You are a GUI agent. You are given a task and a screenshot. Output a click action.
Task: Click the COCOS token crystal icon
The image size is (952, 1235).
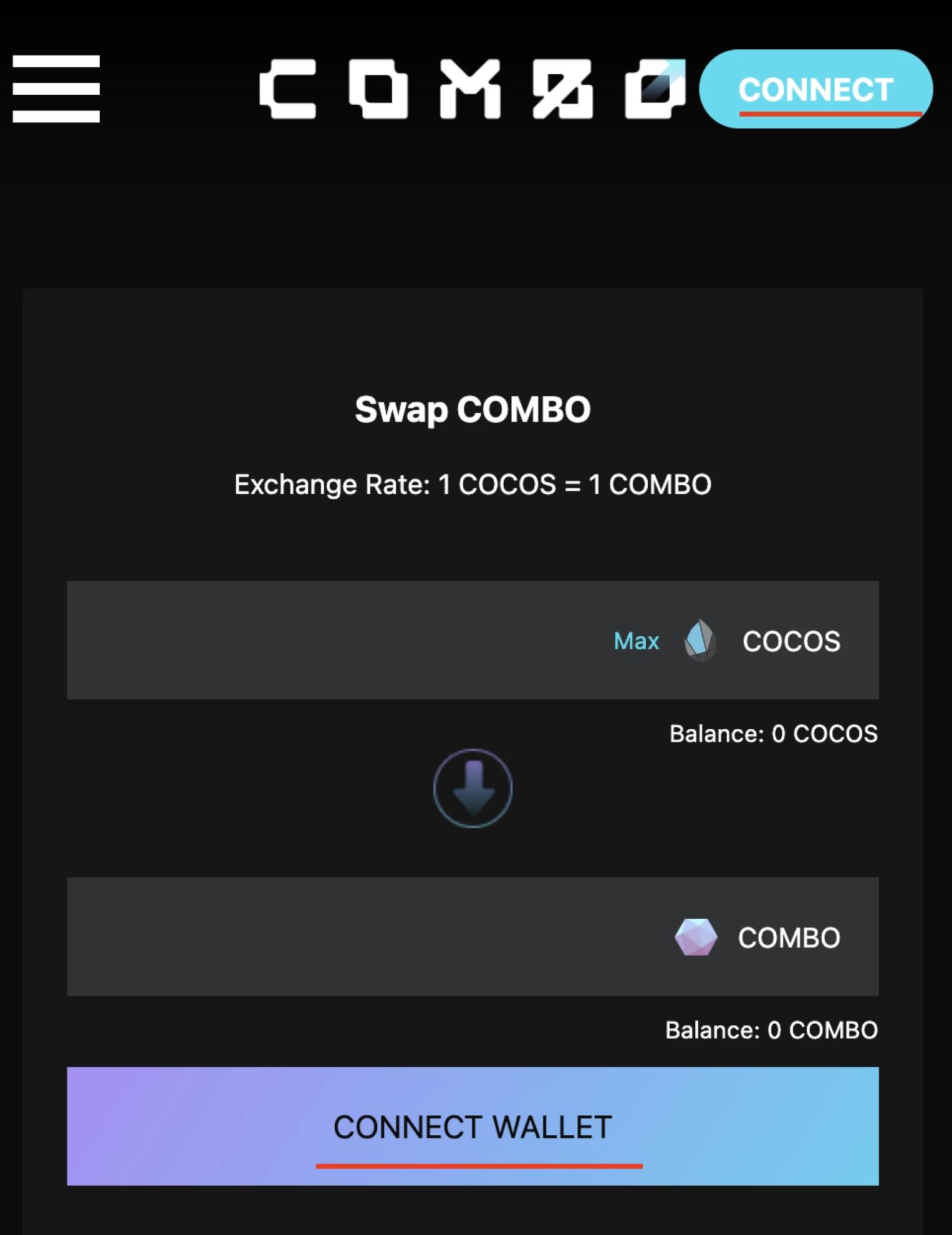click(x=700, y=641)
